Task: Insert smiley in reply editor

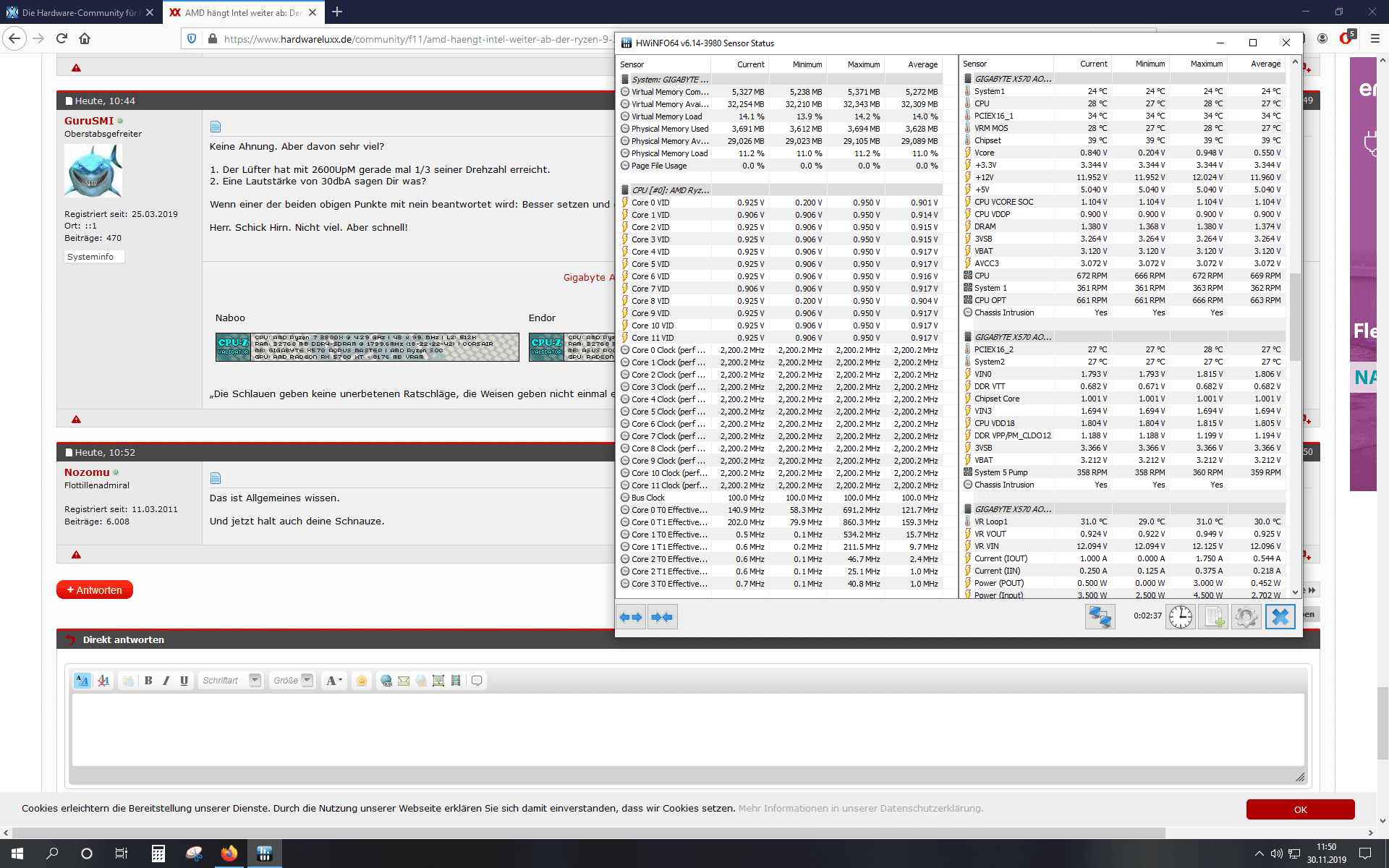Action: 362,681
